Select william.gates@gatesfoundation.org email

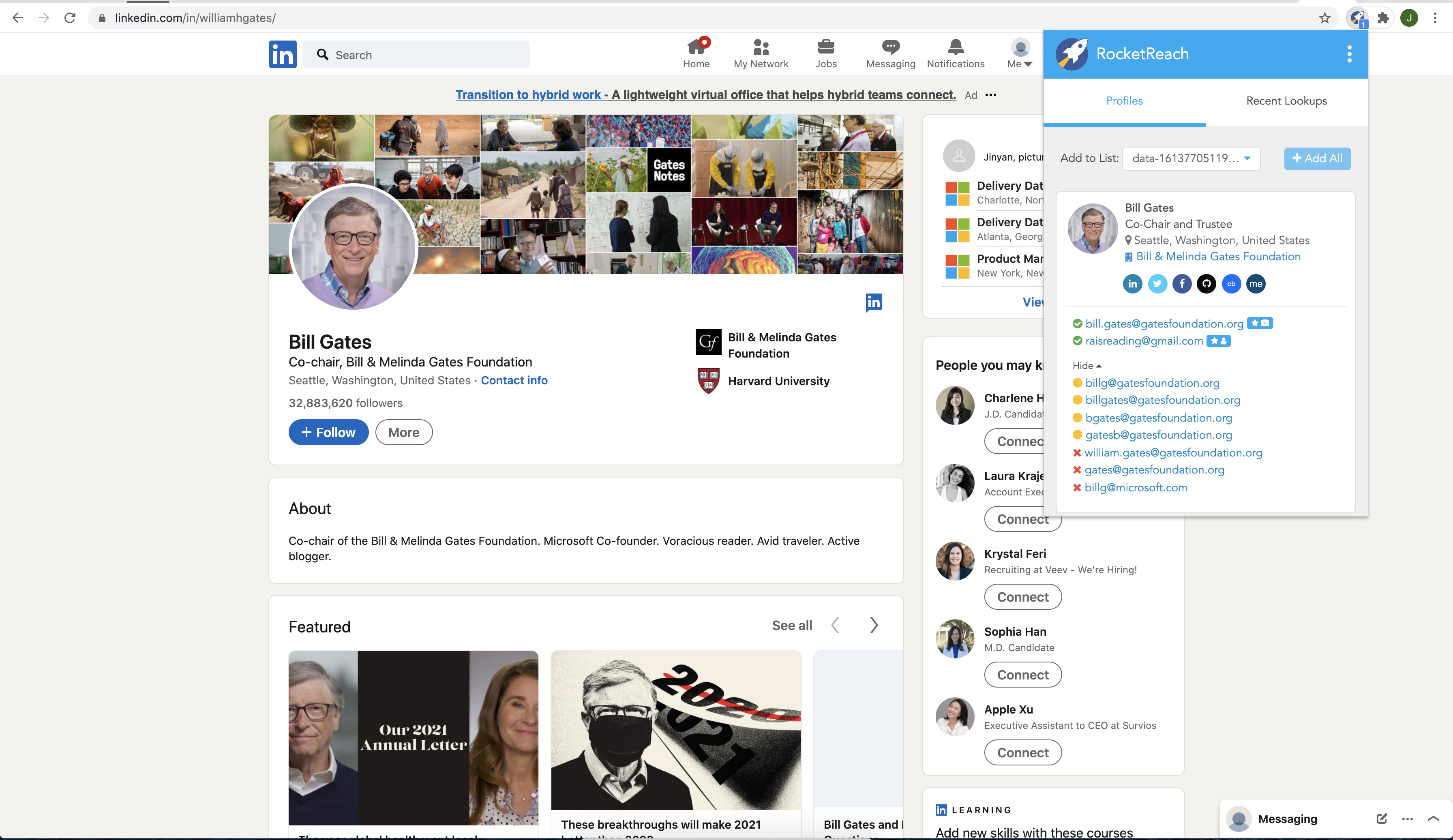pyautogui.click(x=1173, y=452)
